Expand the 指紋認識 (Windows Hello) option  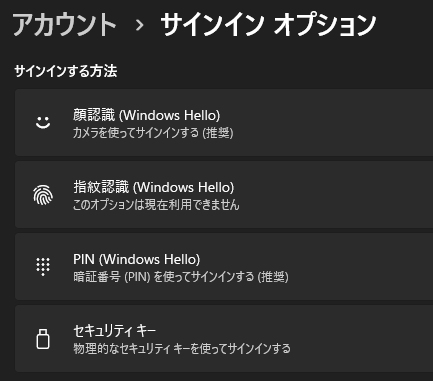(224, 195)
